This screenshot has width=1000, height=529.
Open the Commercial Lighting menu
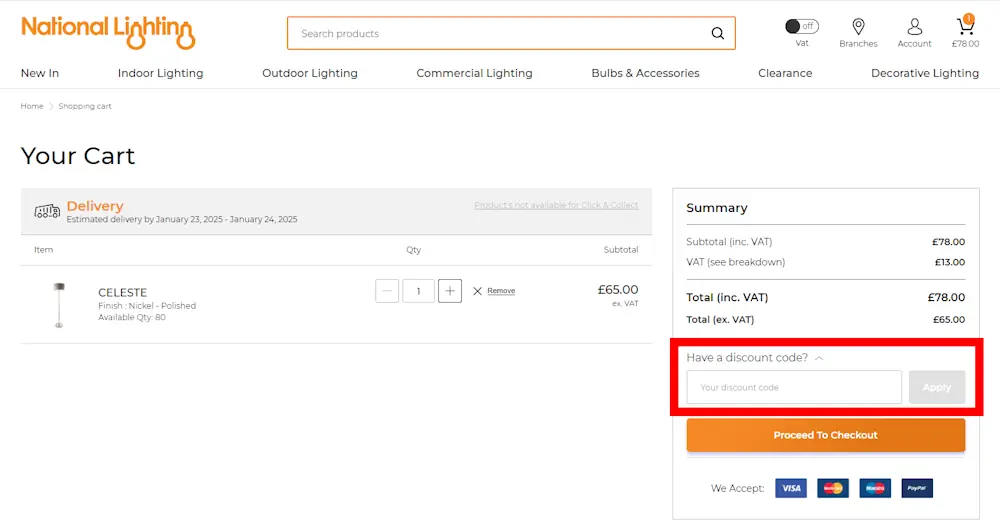tap(474, 73)
